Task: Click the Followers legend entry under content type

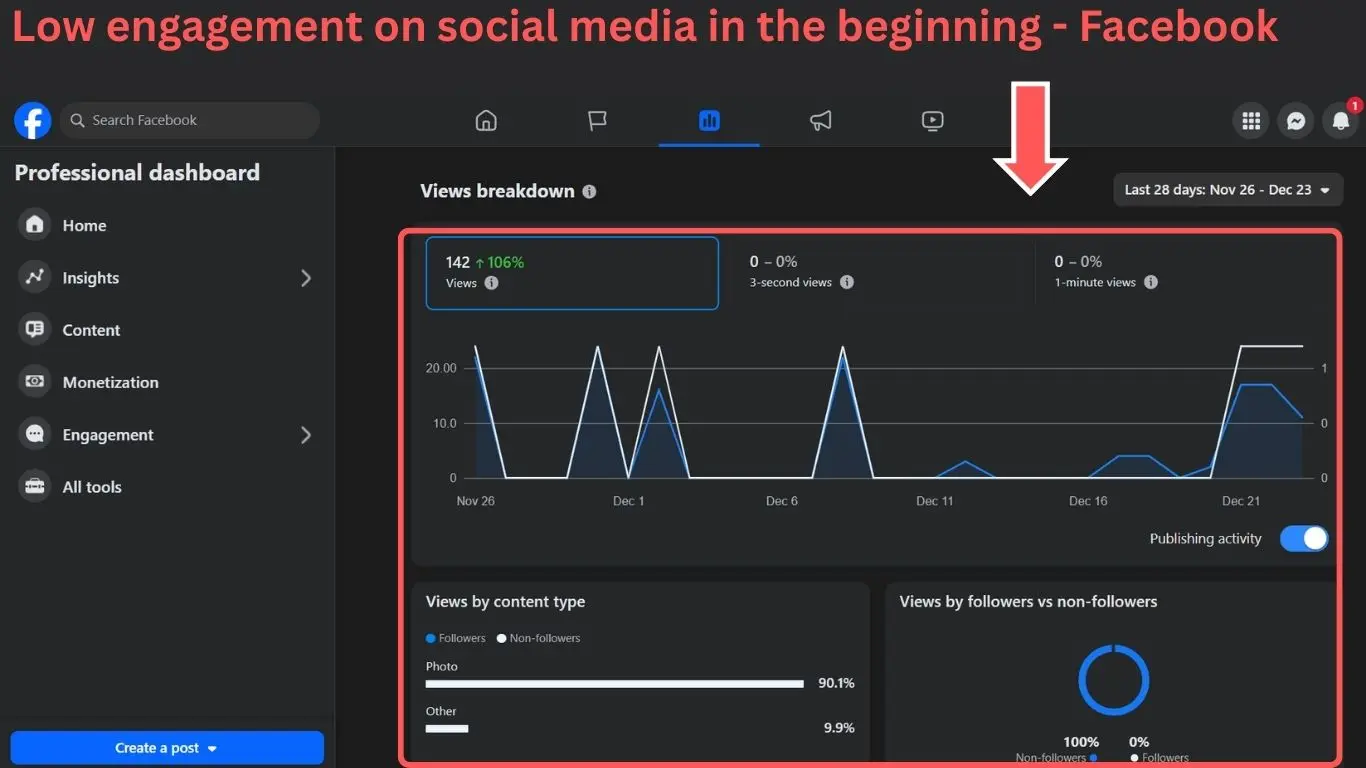Action: tap(456, 638)
